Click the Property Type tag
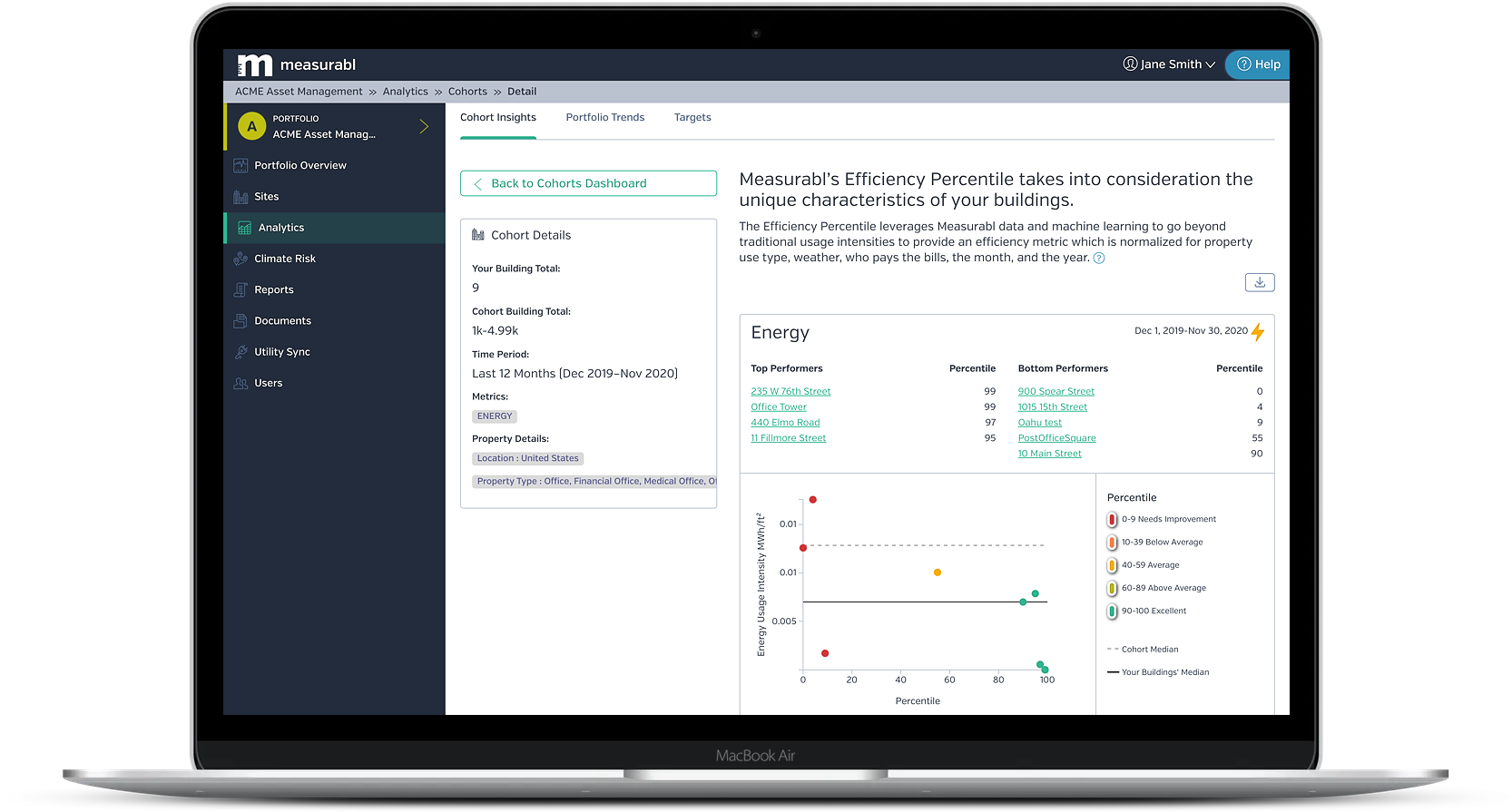This screenshot has width=1512, height=812. point(594,482)
